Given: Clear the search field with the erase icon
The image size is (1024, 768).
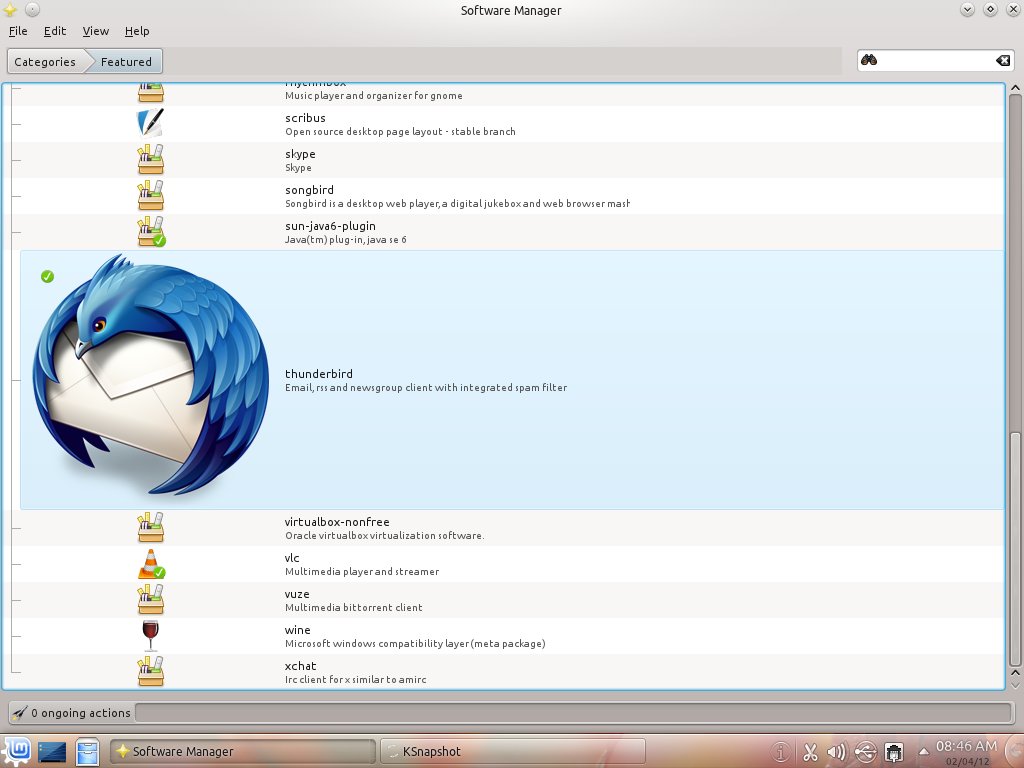Looking at the screenshot, I should (1002, 61).
